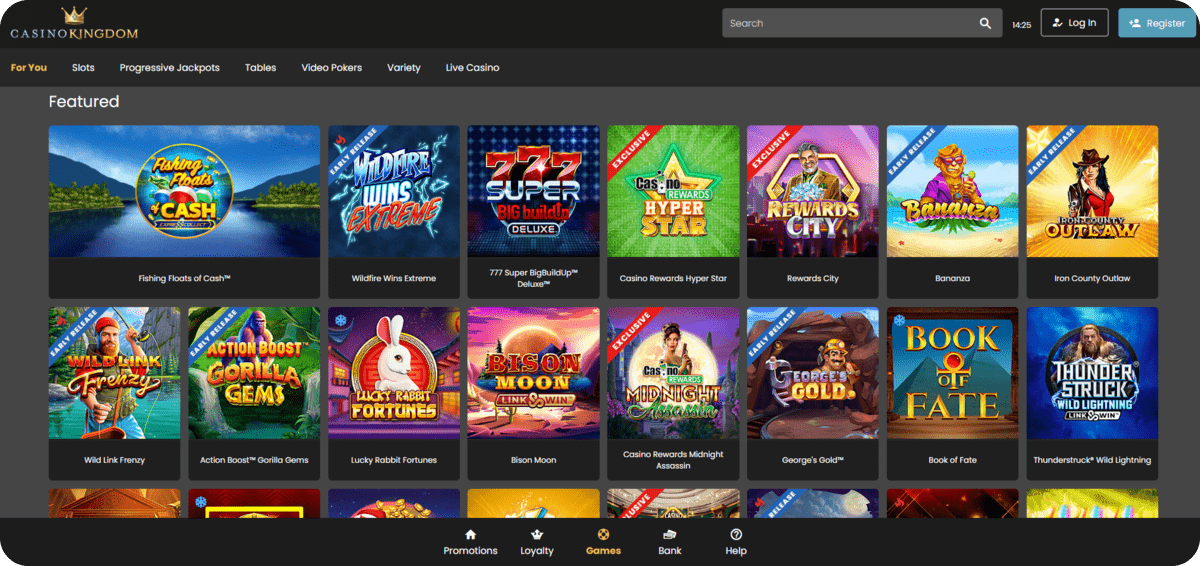1200x566 pixels.
Task: Open the Progressive Jackpots tab
Action: tap(169, 68)
